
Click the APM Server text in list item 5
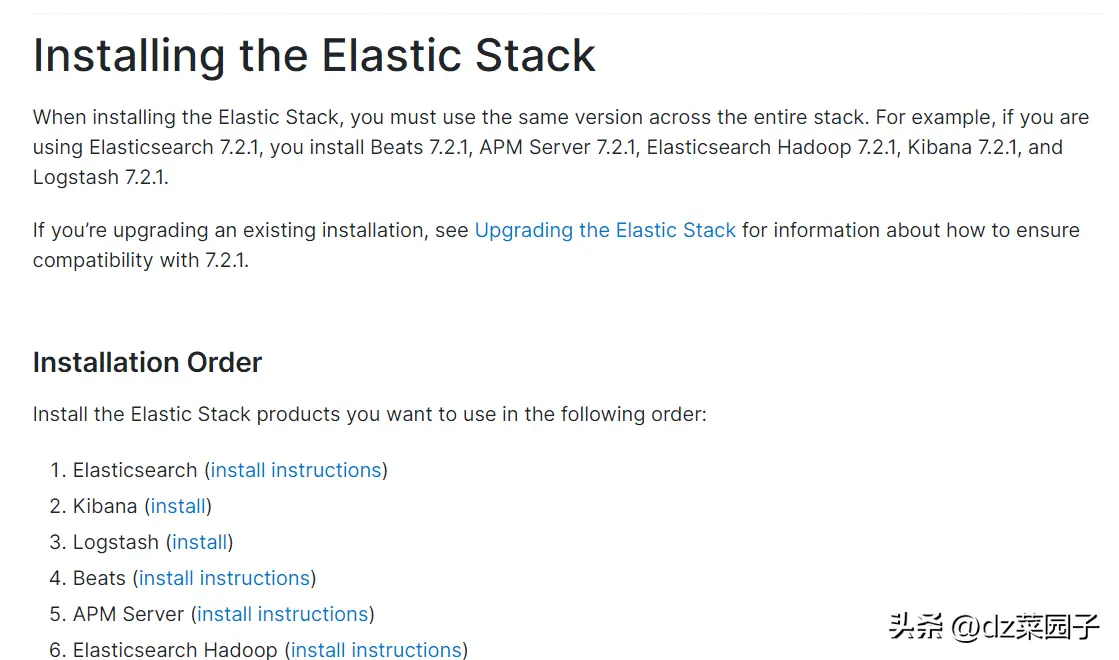[128, 614]
